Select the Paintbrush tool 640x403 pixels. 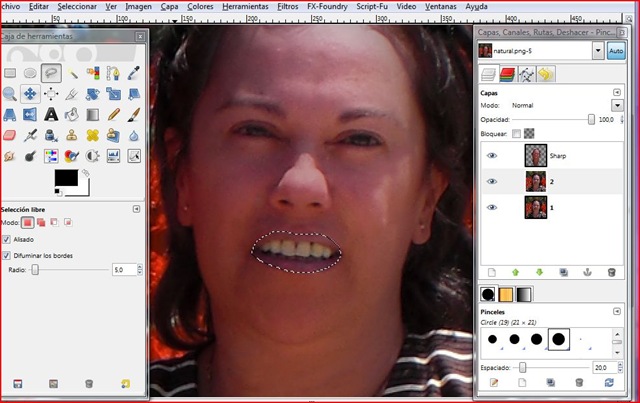(x=134, y=115)
